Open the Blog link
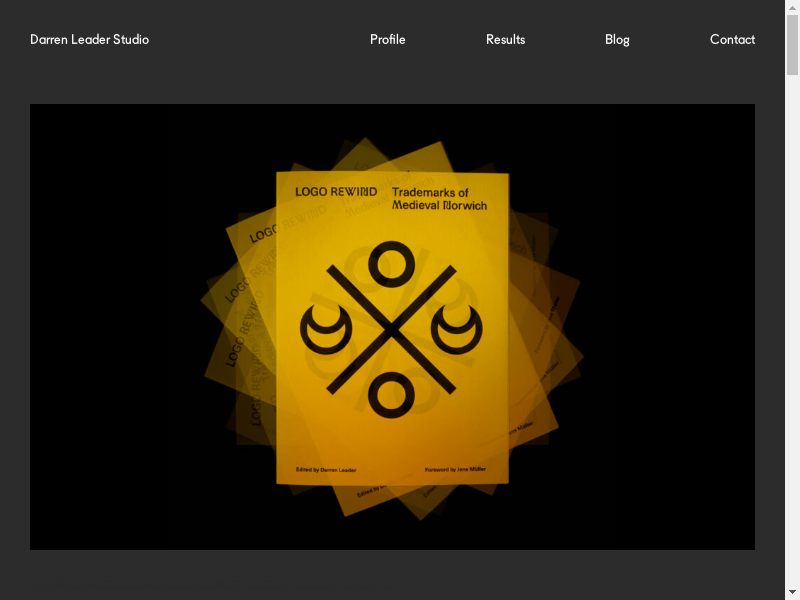The height and width of the screenshot is (600, 800). click(x=617, y=40)
